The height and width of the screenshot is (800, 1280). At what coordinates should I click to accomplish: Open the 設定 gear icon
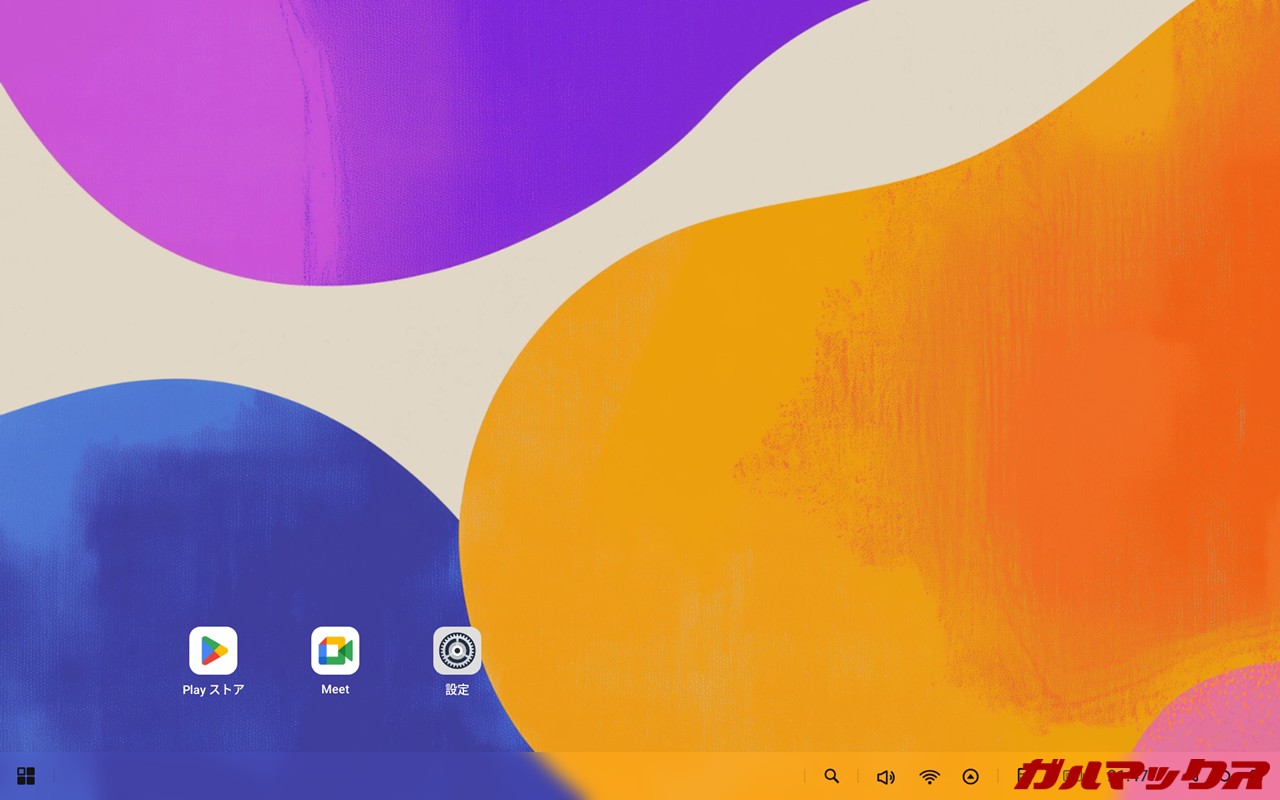pyautogui.click(x=457, y=651)
